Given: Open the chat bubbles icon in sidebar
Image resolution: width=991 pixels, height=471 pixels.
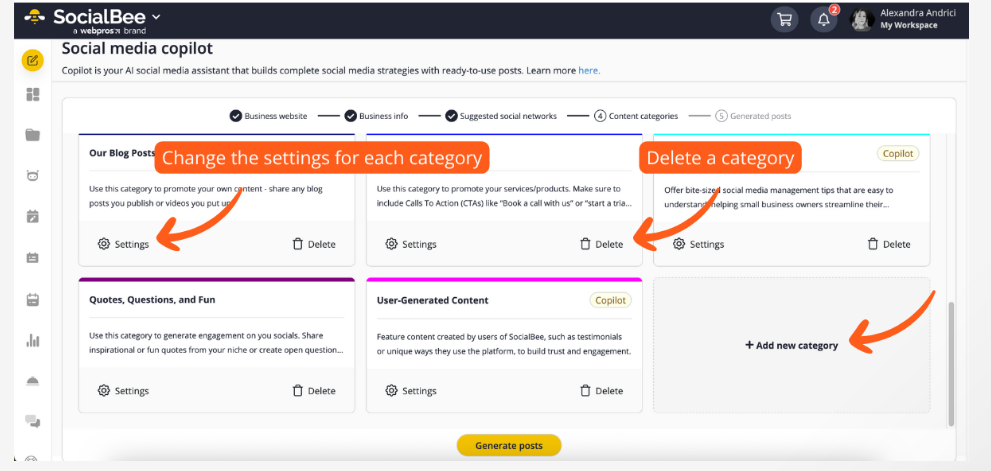Looking at the screenshot, I should pyautogui.click(x=32, y=420).
